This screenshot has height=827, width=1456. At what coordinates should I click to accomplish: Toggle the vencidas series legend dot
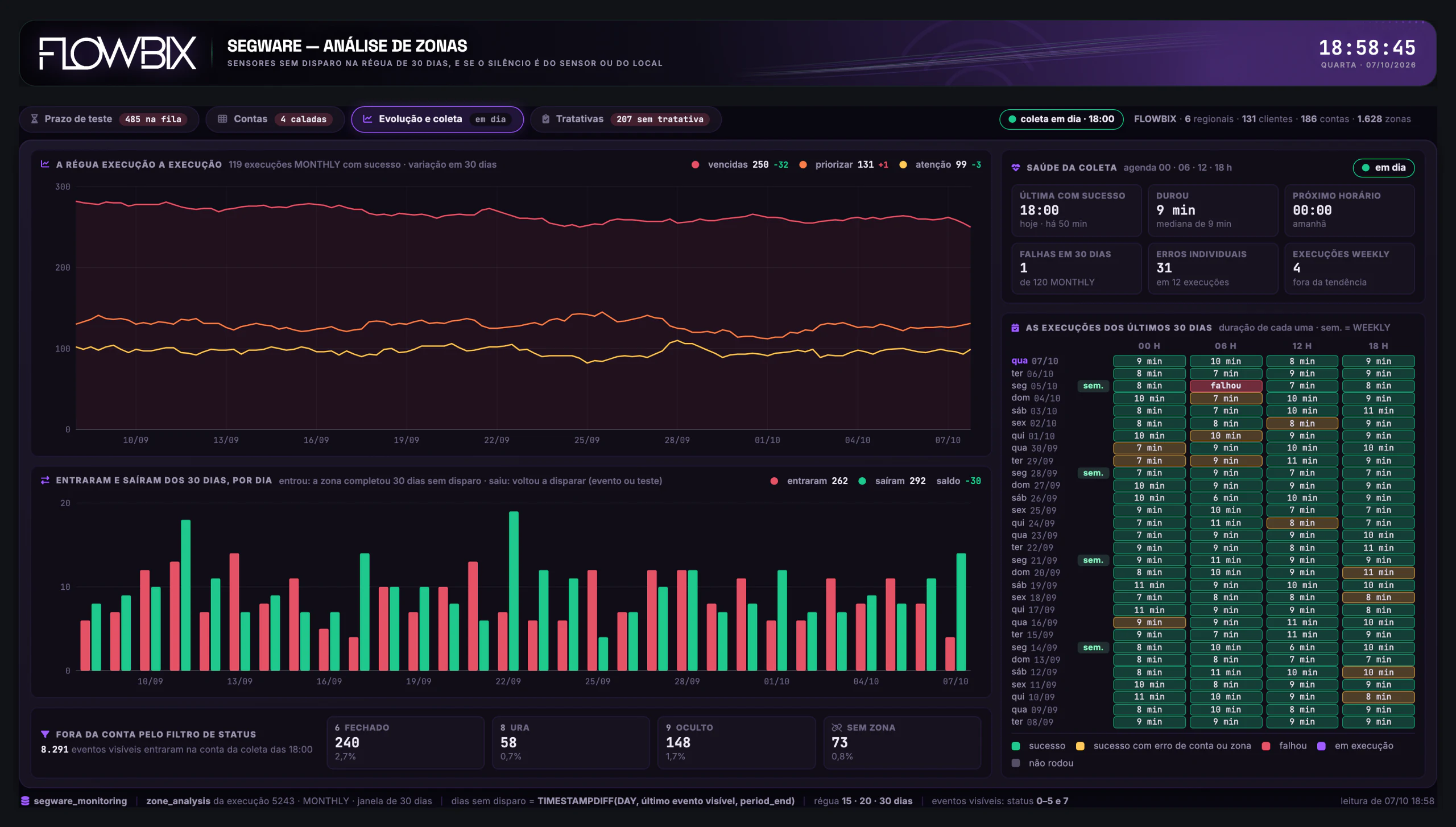(695, 165)
